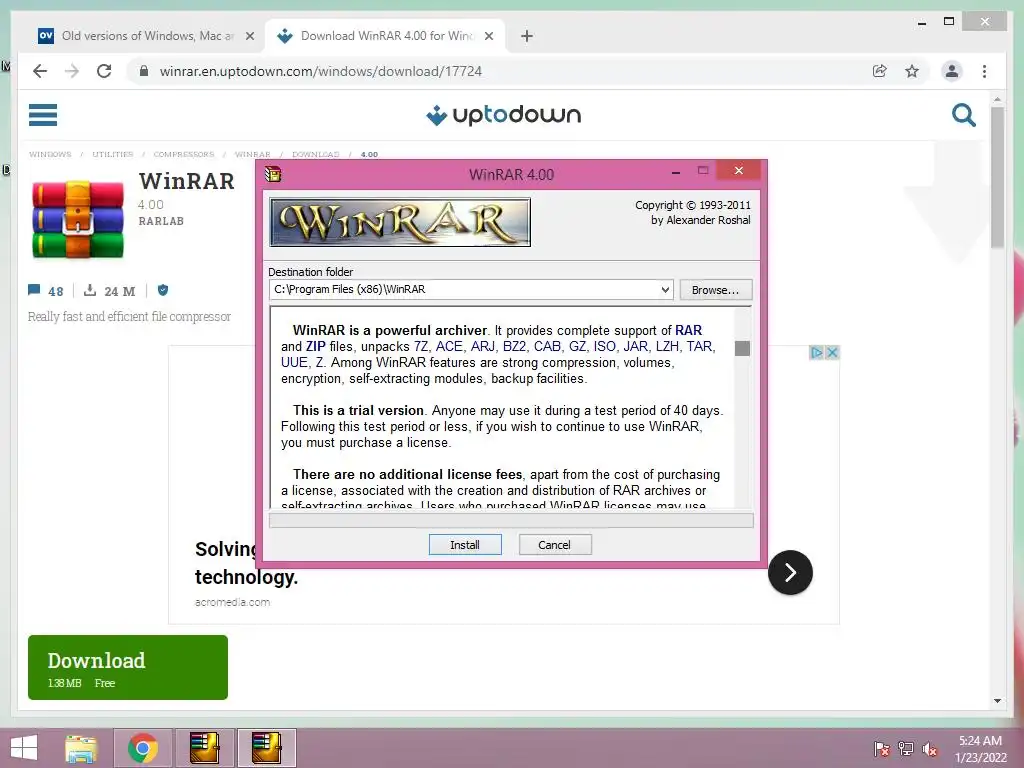Share this page icon
Viewport: 1024px width, 768px height.
pyautogui.click(x=880, y=71)
